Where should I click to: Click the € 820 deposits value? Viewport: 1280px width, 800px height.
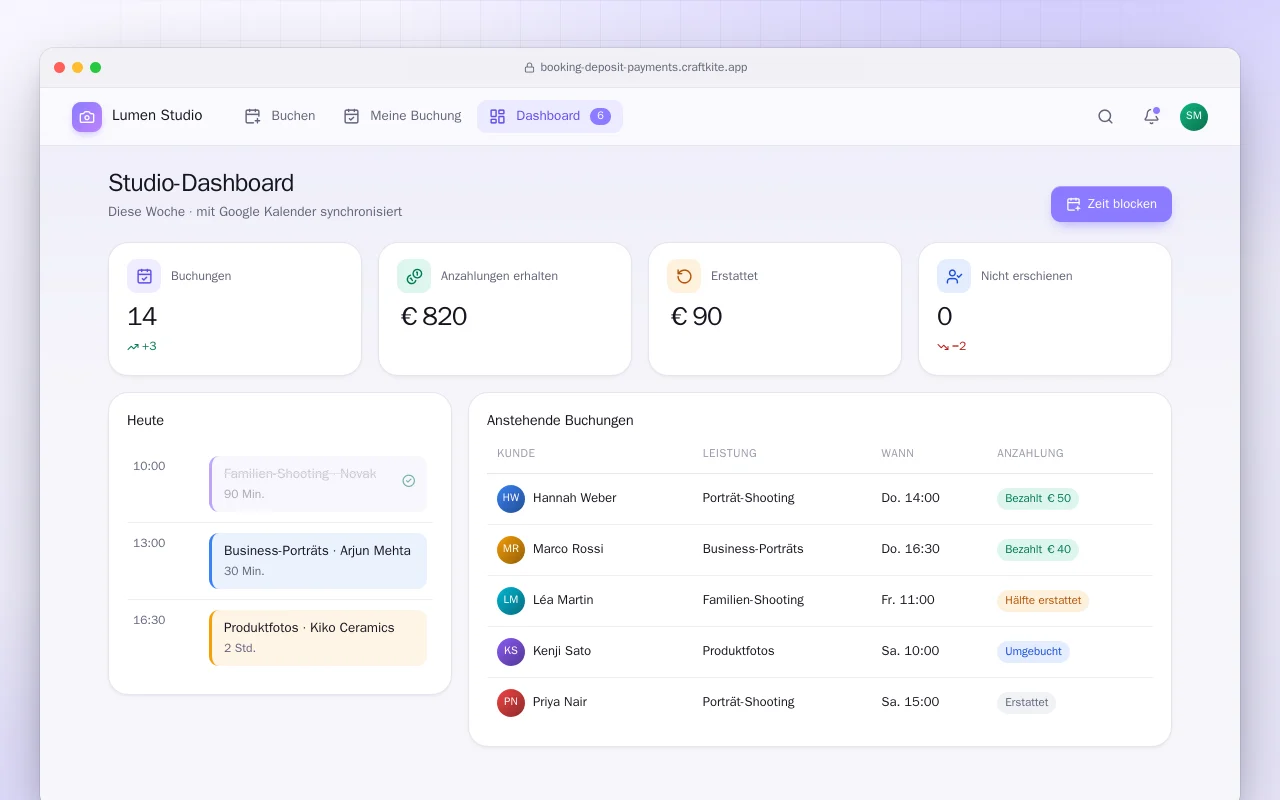coord(434,317)
